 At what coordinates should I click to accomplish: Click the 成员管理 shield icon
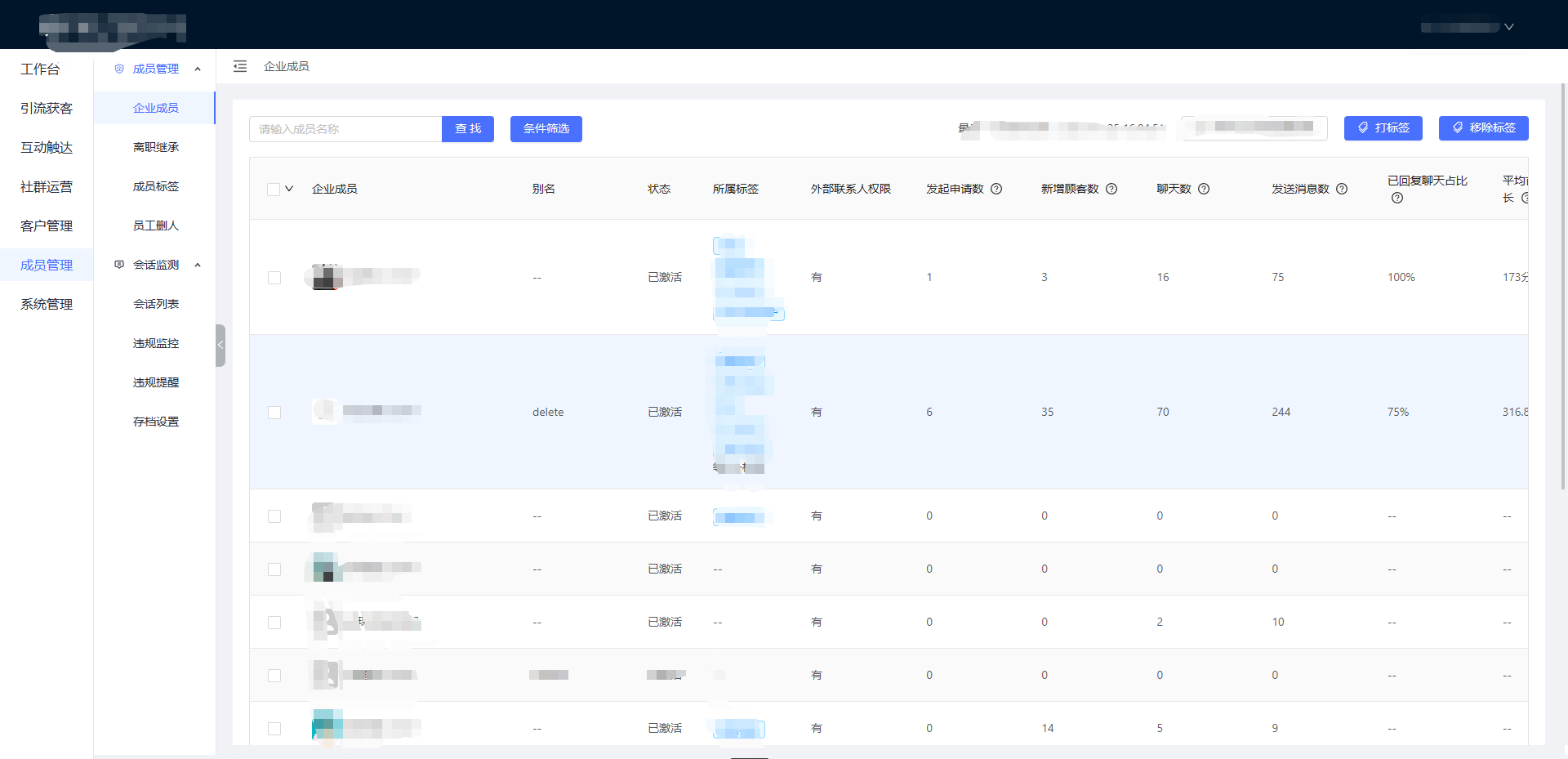[x=119, y=69]
